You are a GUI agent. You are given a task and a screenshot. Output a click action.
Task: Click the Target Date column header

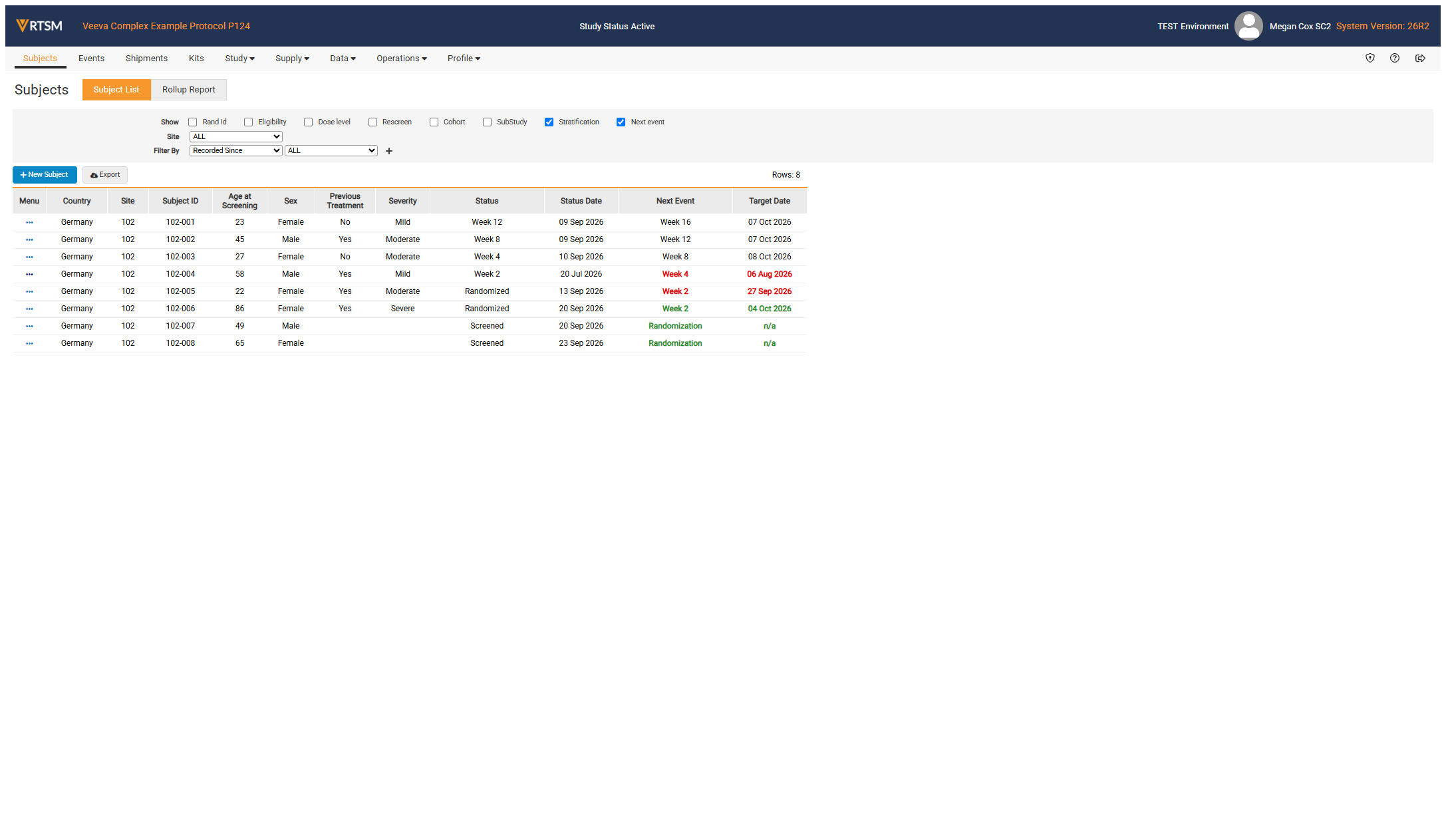coord(770,201)
